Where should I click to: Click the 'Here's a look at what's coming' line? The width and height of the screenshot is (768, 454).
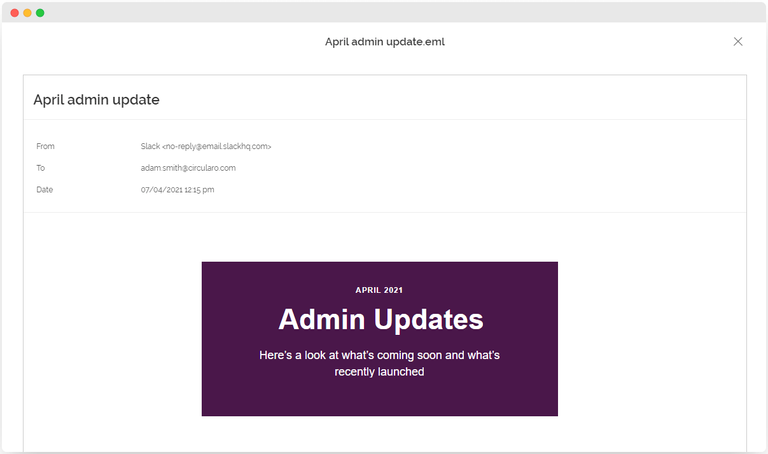(379, 355)
